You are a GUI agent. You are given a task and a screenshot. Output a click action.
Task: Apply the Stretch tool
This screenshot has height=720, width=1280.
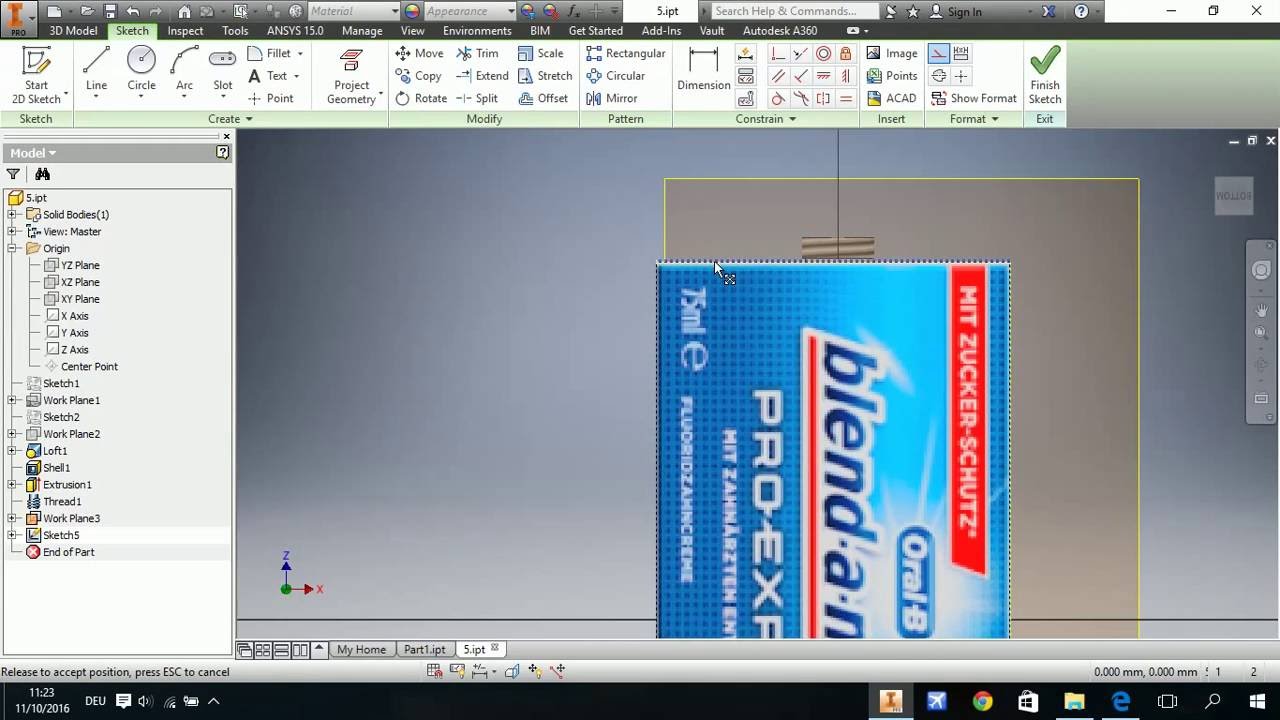tap(545, 76)
